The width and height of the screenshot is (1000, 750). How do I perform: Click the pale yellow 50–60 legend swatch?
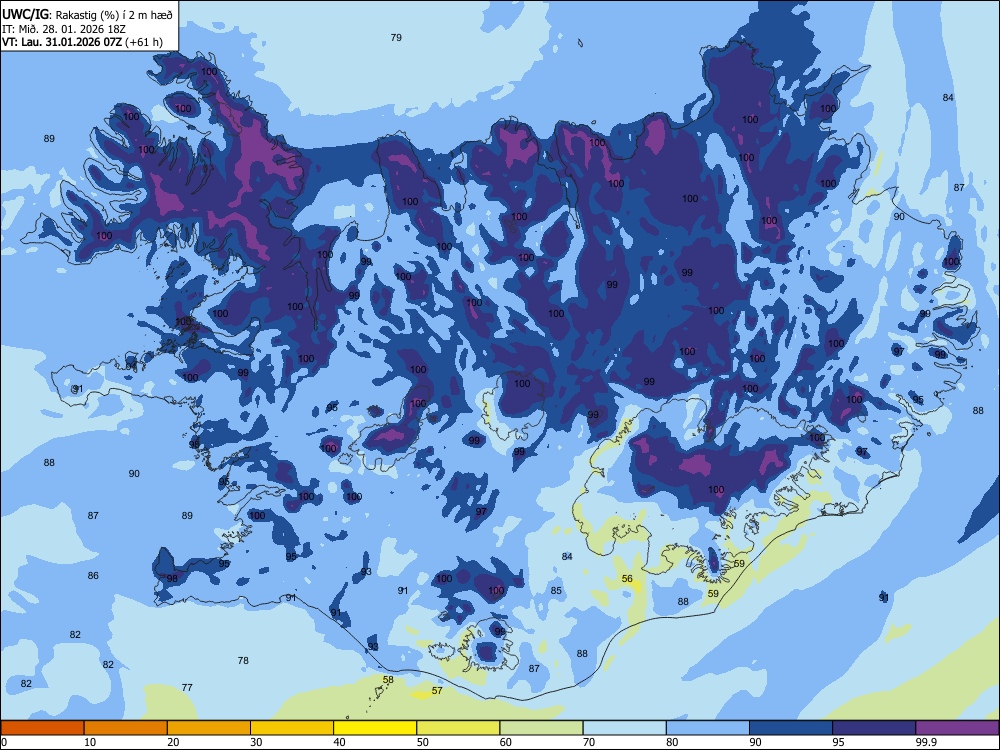(x=458, y=728)
